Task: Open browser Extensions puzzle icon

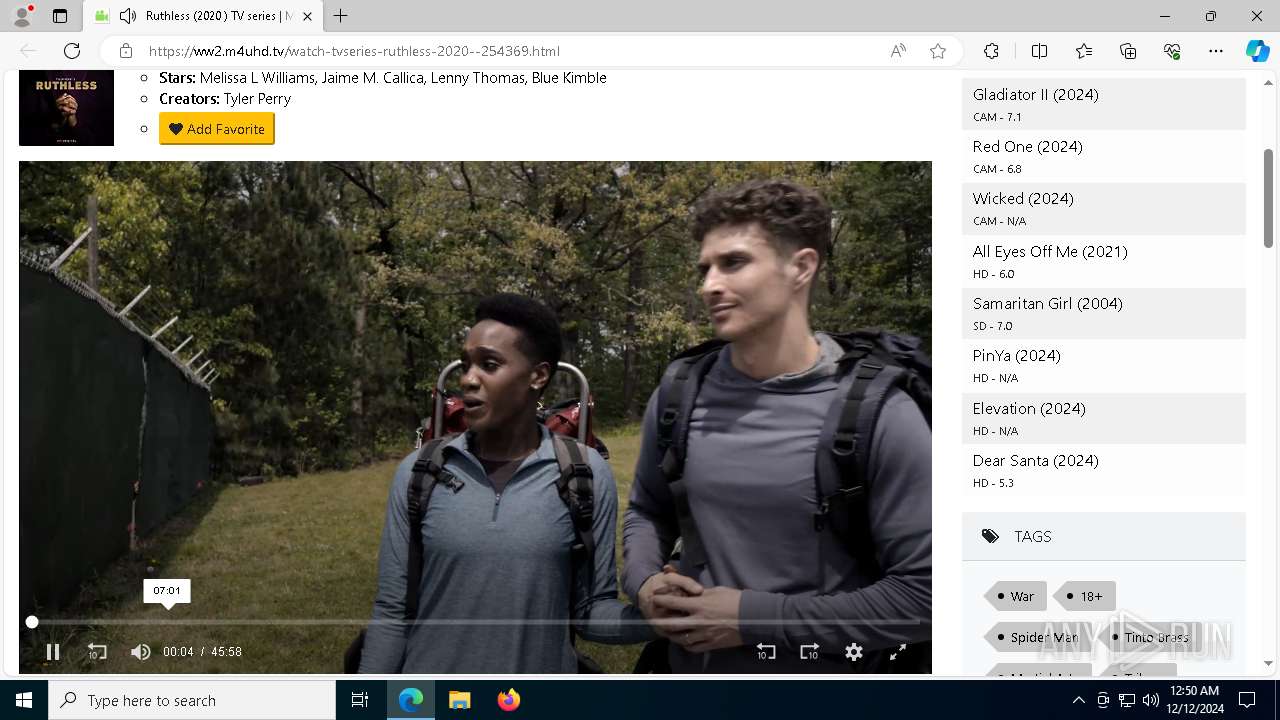Action: [991, 51]
